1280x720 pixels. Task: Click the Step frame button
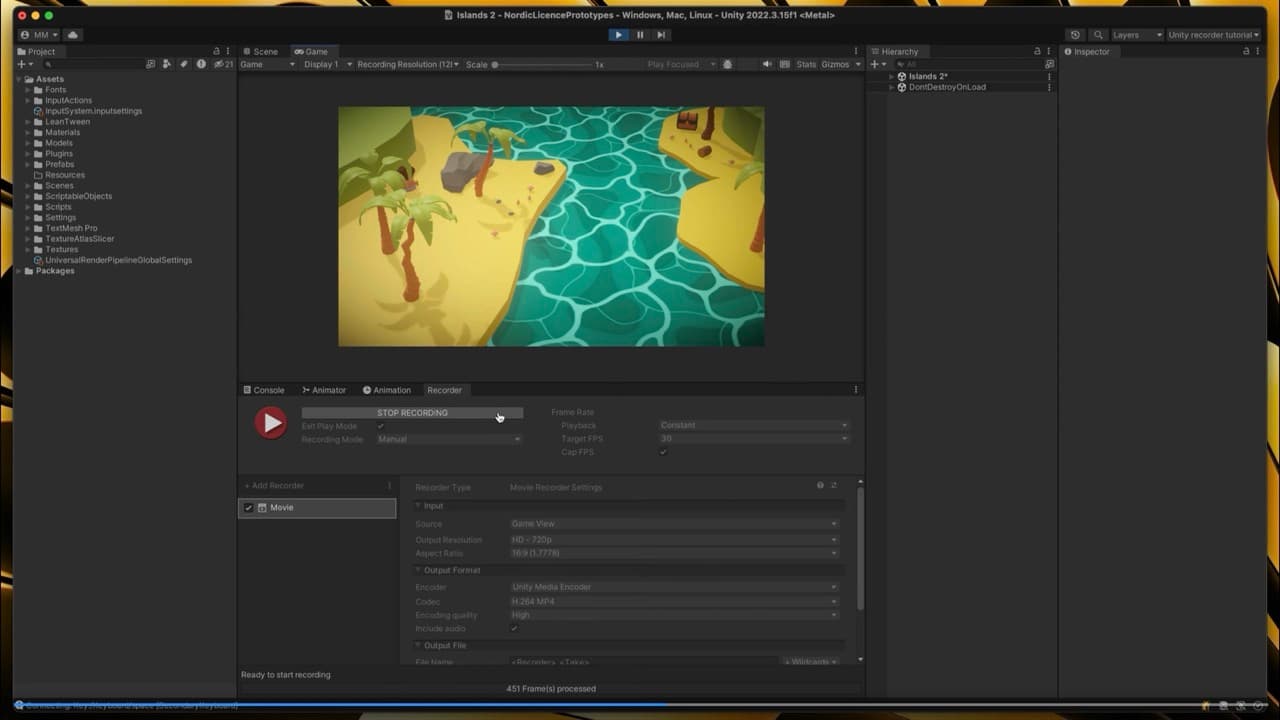(x=661, y=35)
